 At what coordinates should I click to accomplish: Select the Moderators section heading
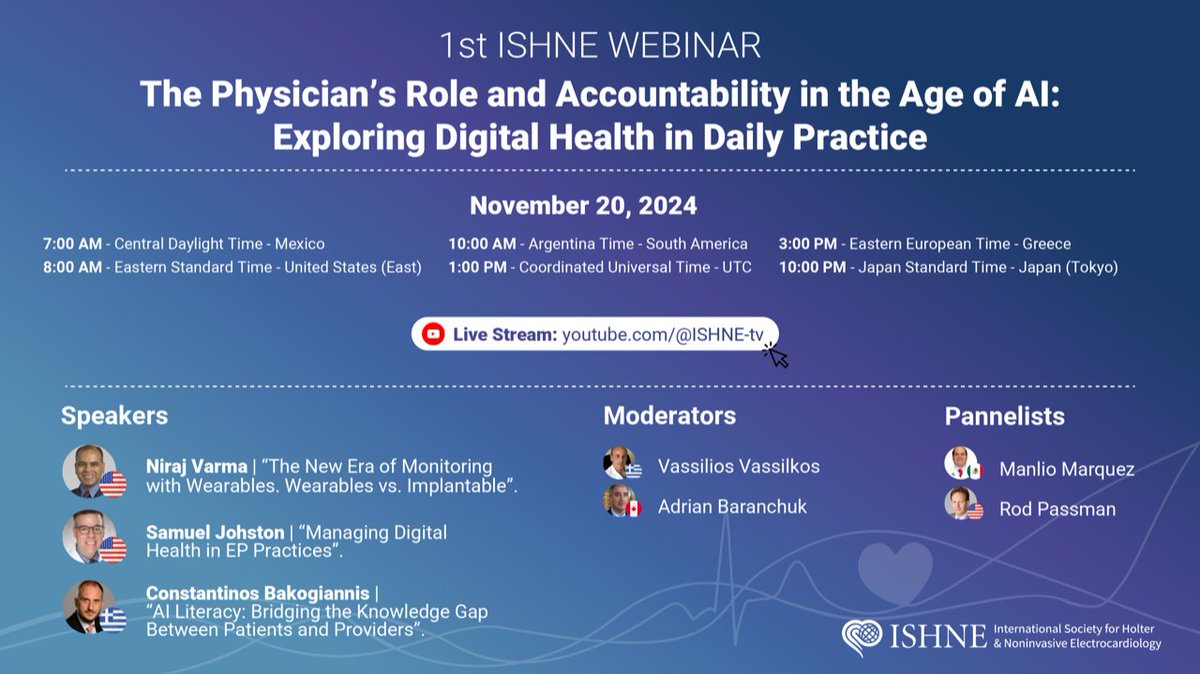671,415
